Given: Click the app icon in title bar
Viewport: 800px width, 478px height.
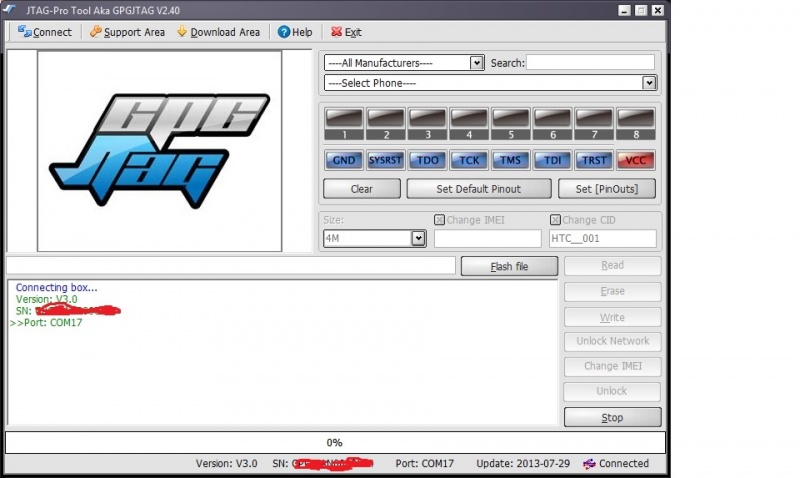Looking at the screenshot, I should (x=9, y=10).
